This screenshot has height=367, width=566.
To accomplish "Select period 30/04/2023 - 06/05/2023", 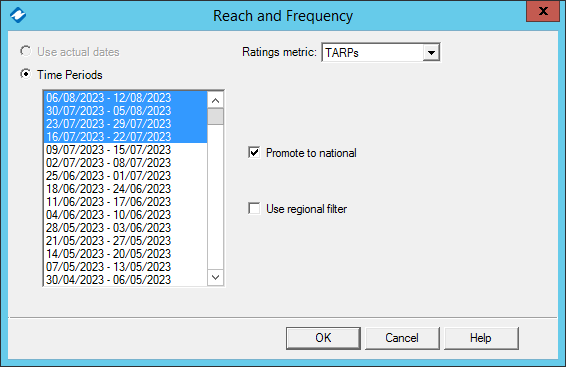I will 126,280.
